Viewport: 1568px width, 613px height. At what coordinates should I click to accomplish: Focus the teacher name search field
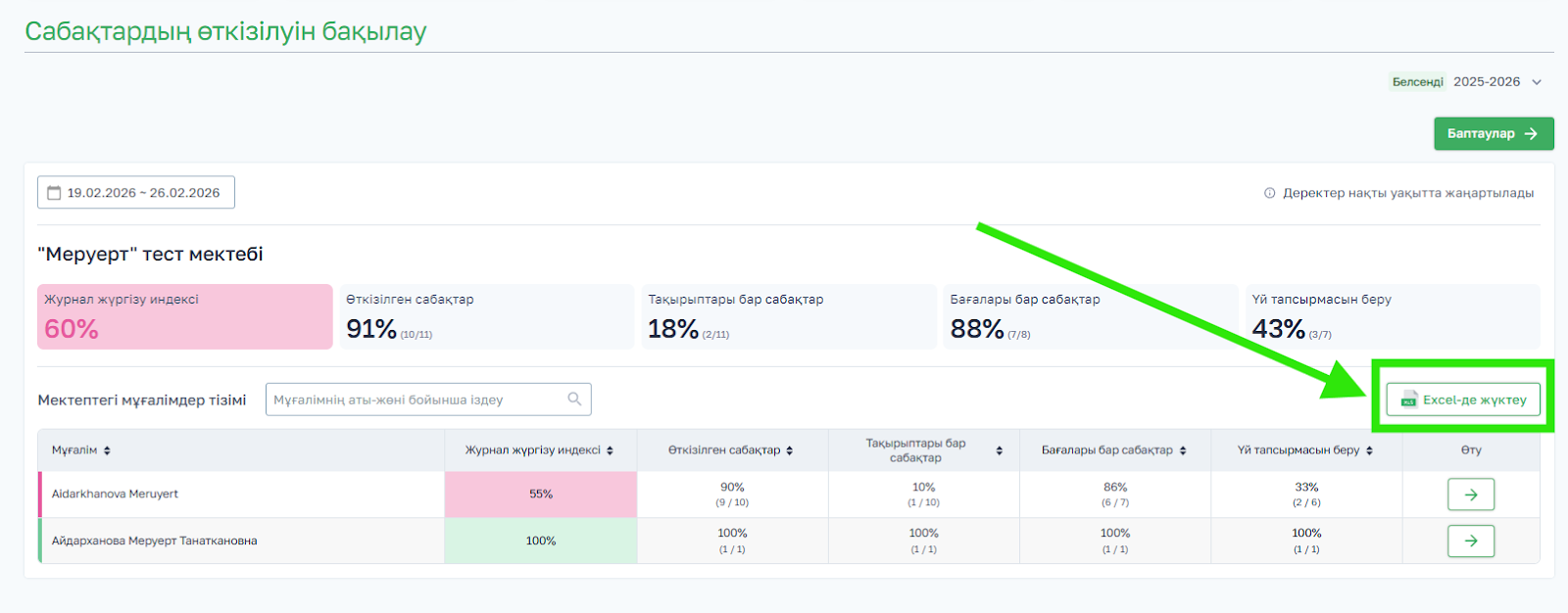(416, 400)
